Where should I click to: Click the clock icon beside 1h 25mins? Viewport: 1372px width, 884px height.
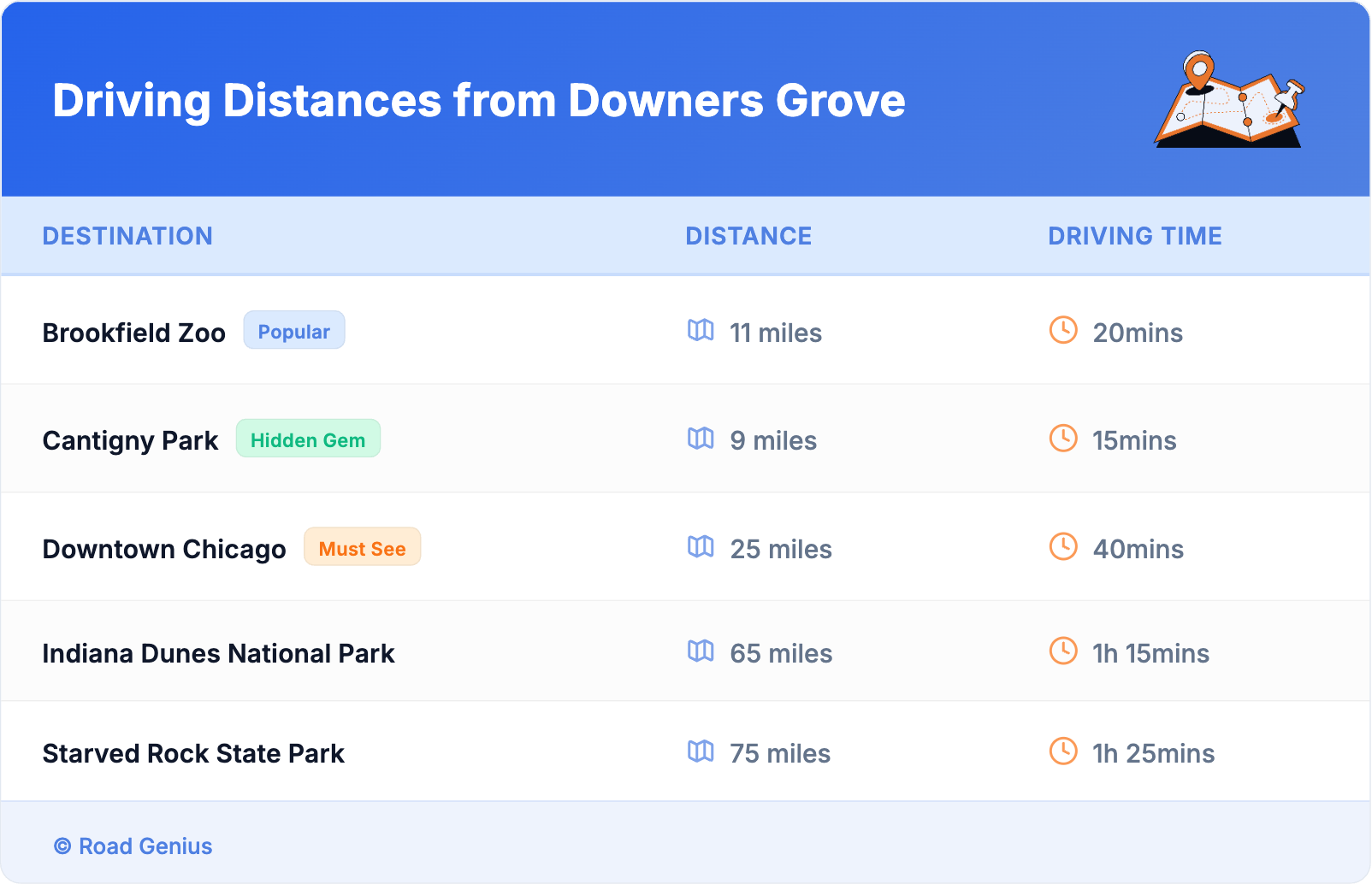tap(1063, 751)
